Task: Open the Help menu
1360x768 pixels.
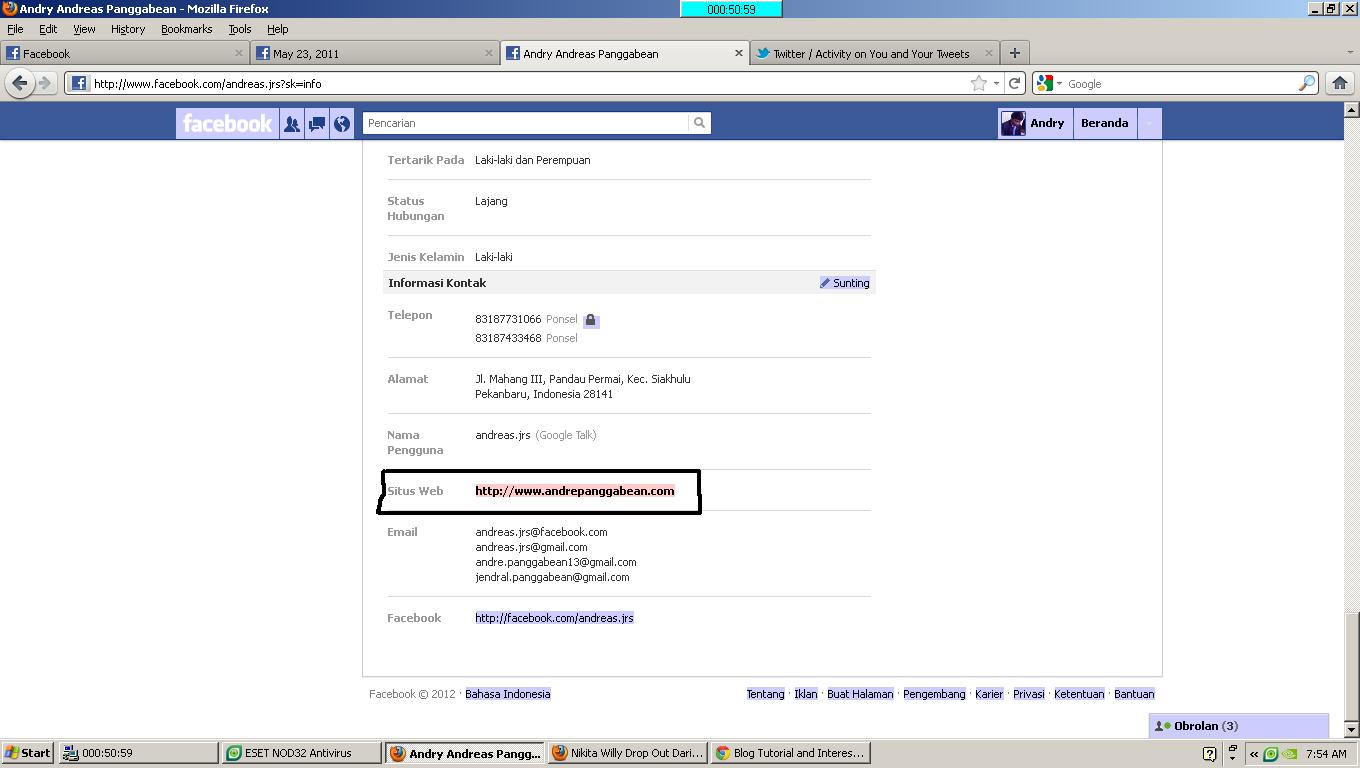Action: point(278,29)
